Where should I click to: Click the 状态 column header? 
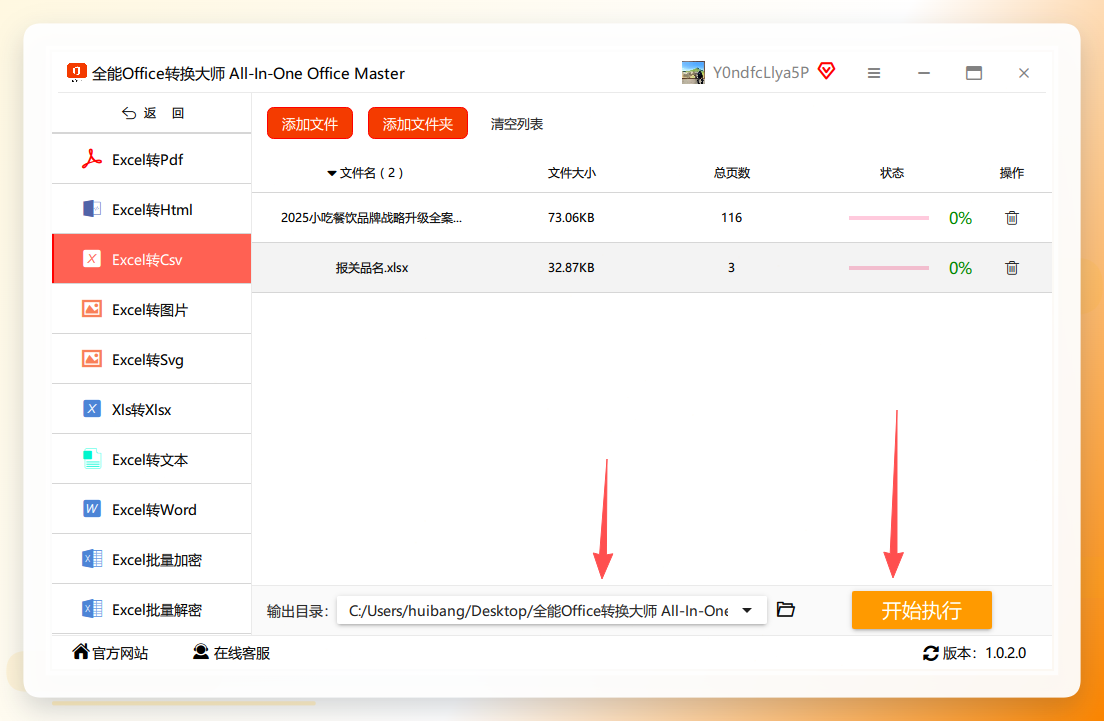(x=892, y=173)
